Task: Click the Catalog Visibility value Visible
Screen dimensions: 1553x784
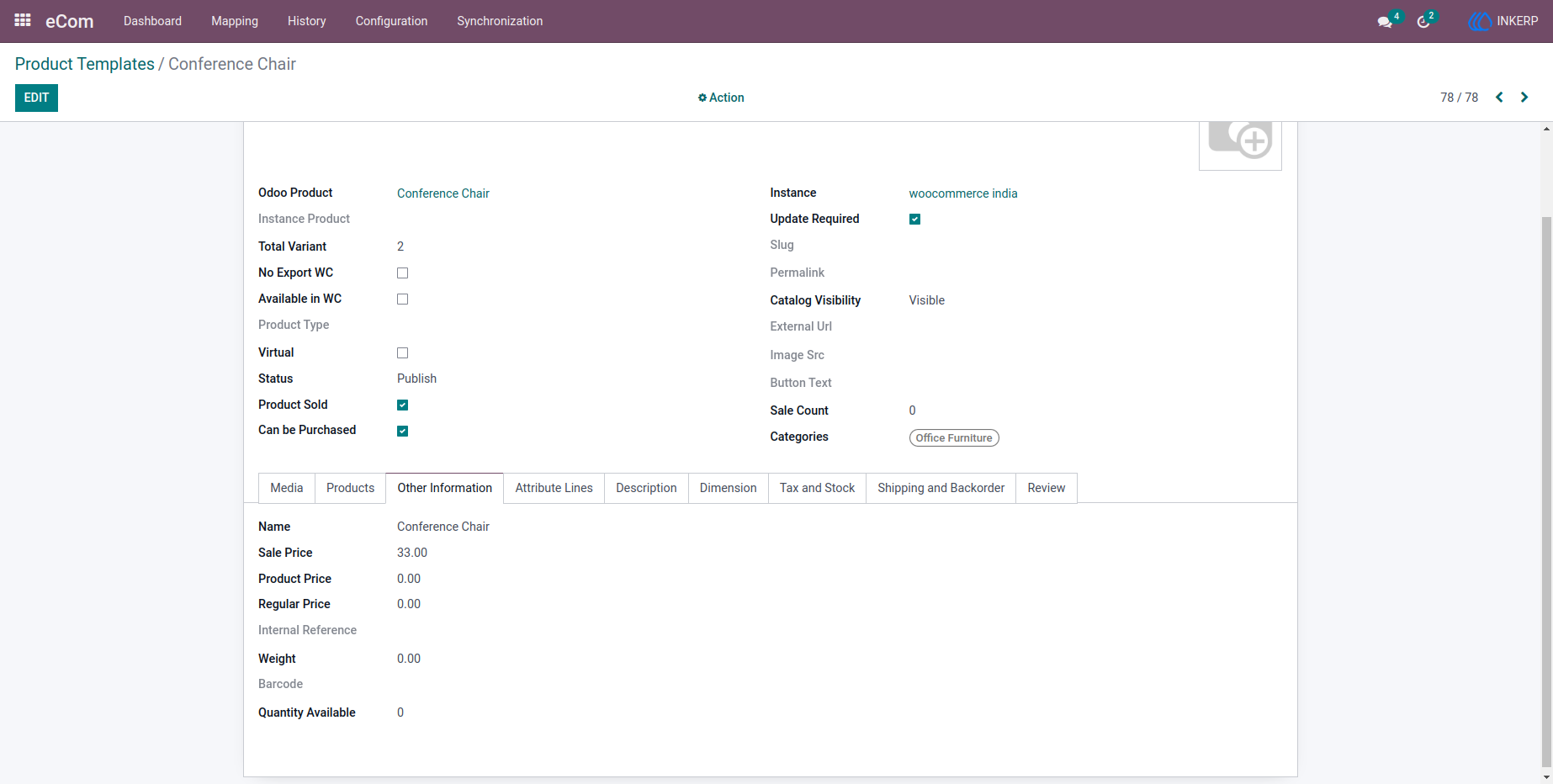Action: 927,300
